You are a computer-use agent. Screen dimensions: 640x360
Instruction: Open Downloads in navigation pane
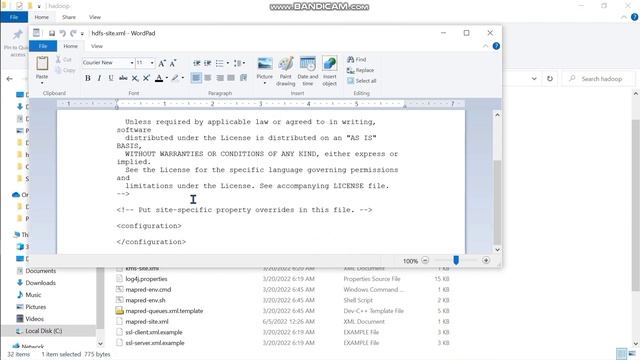click(x=40, y=283)
